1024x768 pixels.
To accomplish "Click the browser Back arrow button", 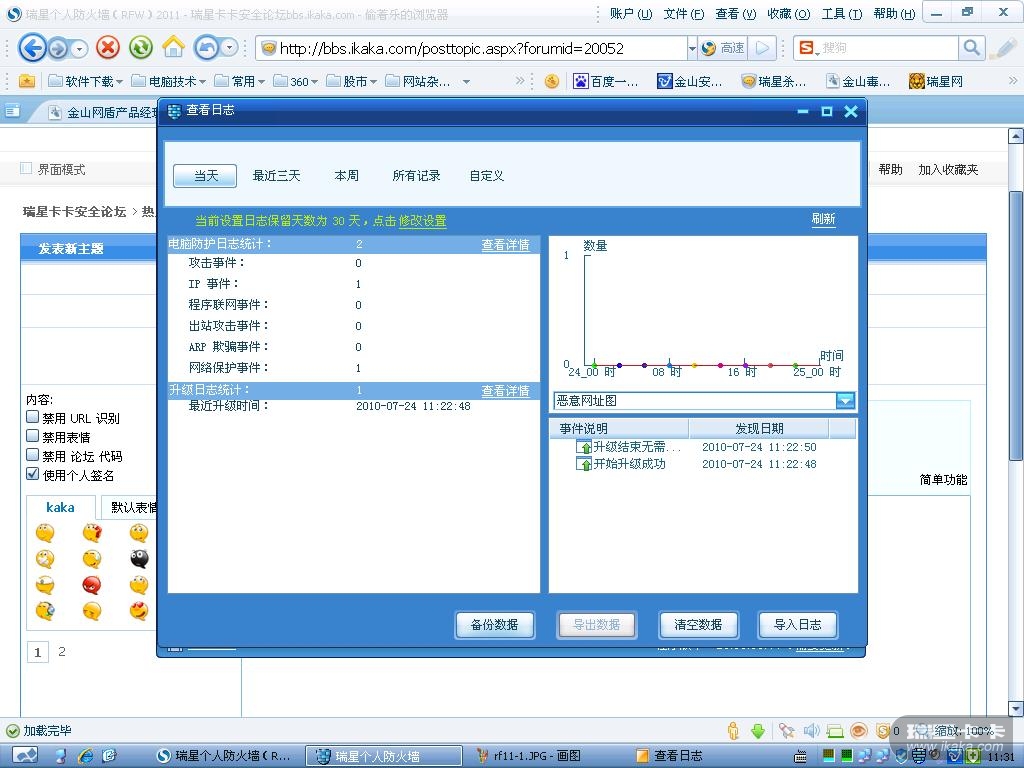I will pos(32,48).
